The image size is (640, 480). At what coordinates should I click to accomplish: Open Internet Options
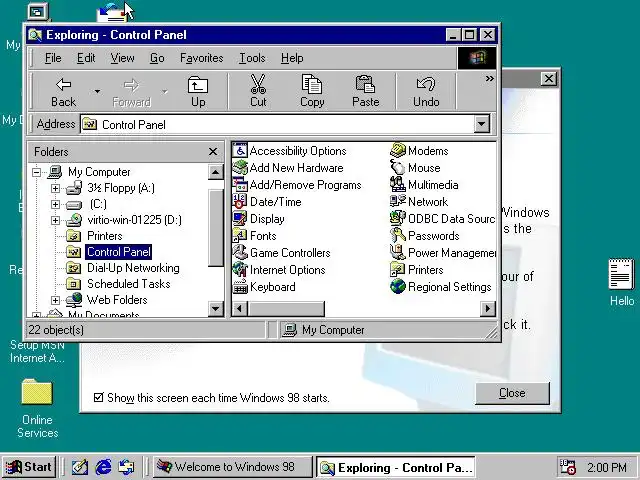[279, 270]
